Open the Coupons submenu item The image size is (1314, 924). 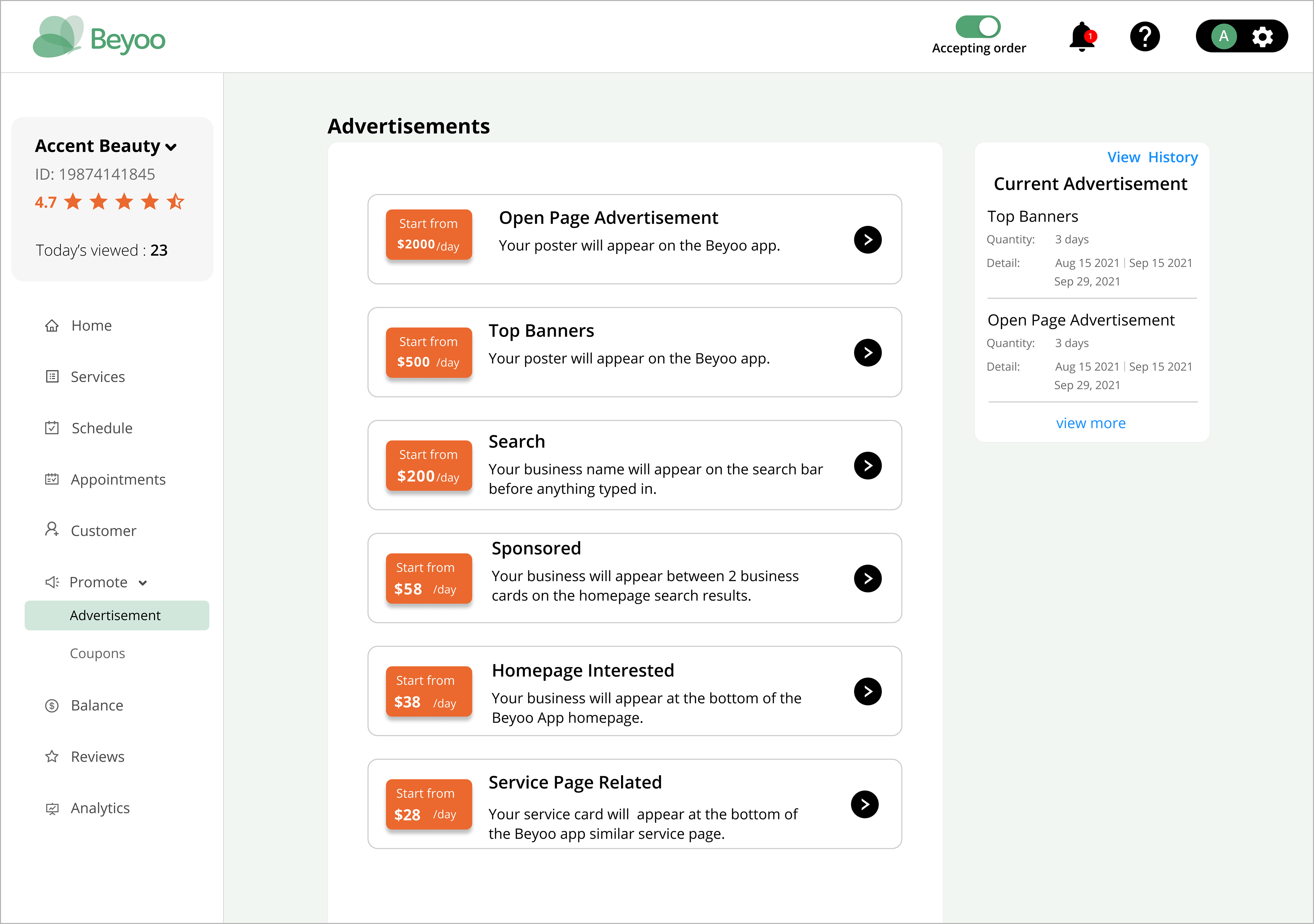tap(97, 653)
